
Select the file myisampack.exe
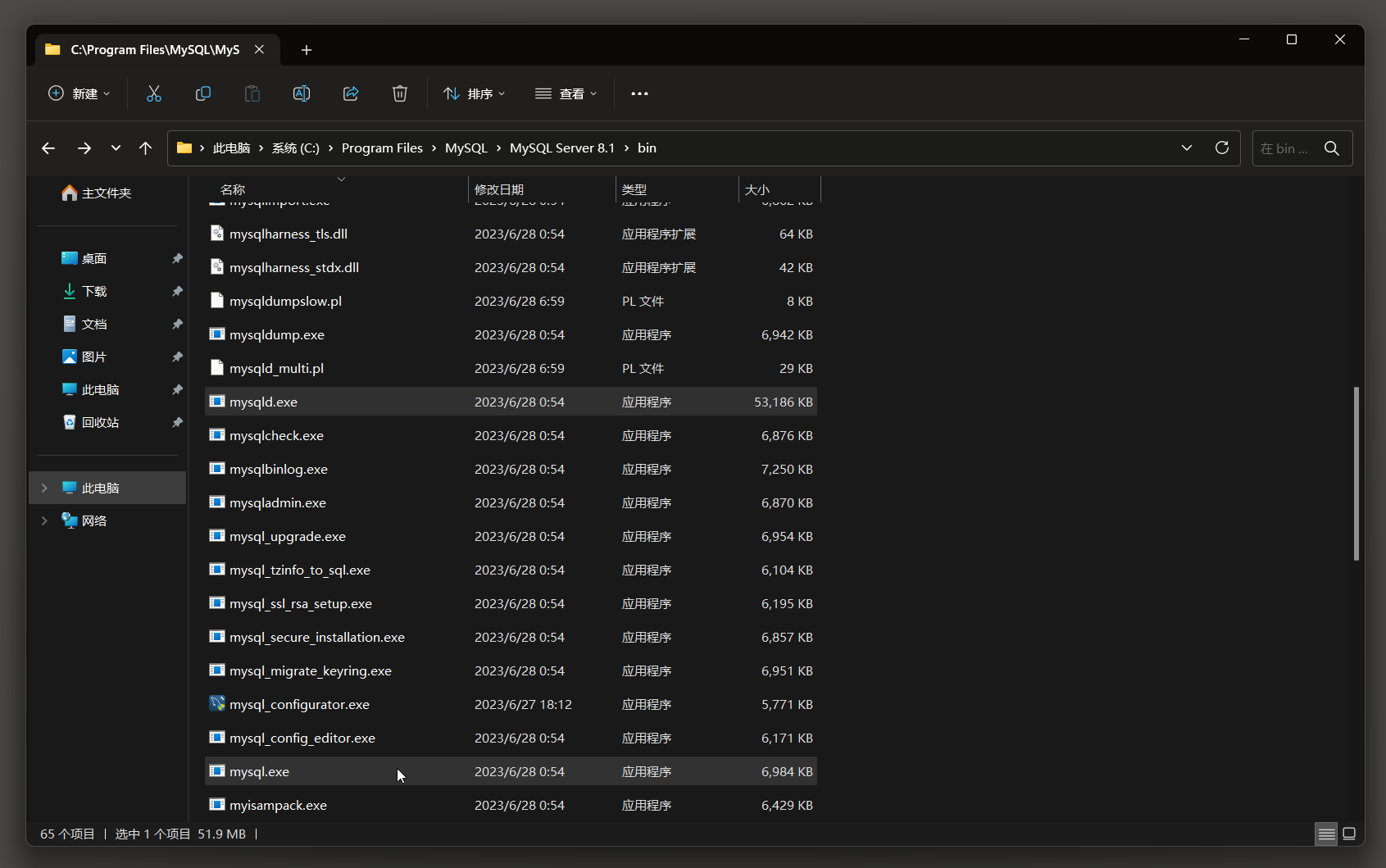(x=511, y=805)
